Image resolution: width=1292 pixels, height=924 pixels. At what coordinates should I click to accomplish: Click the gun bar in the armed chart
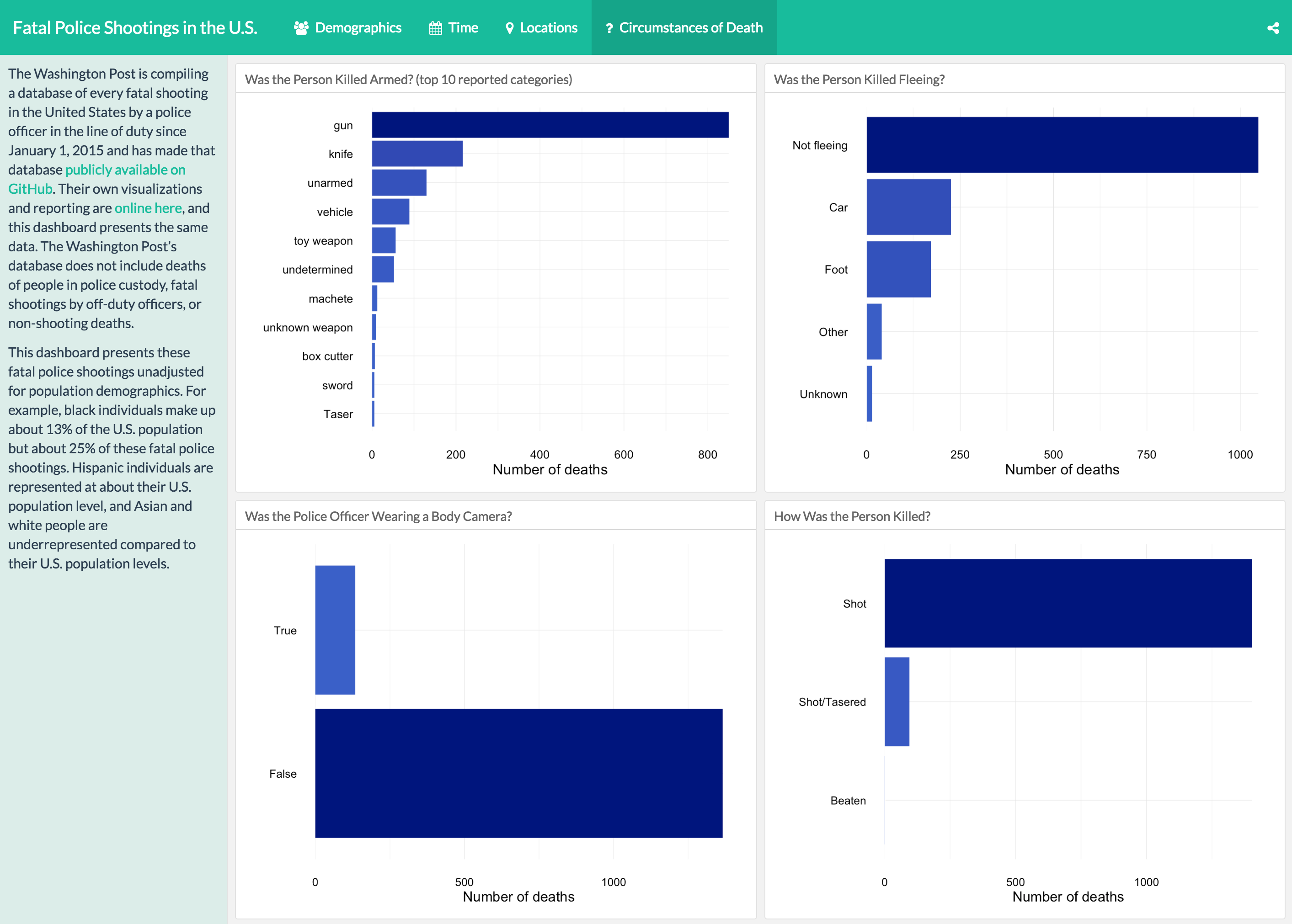(550, 125)
